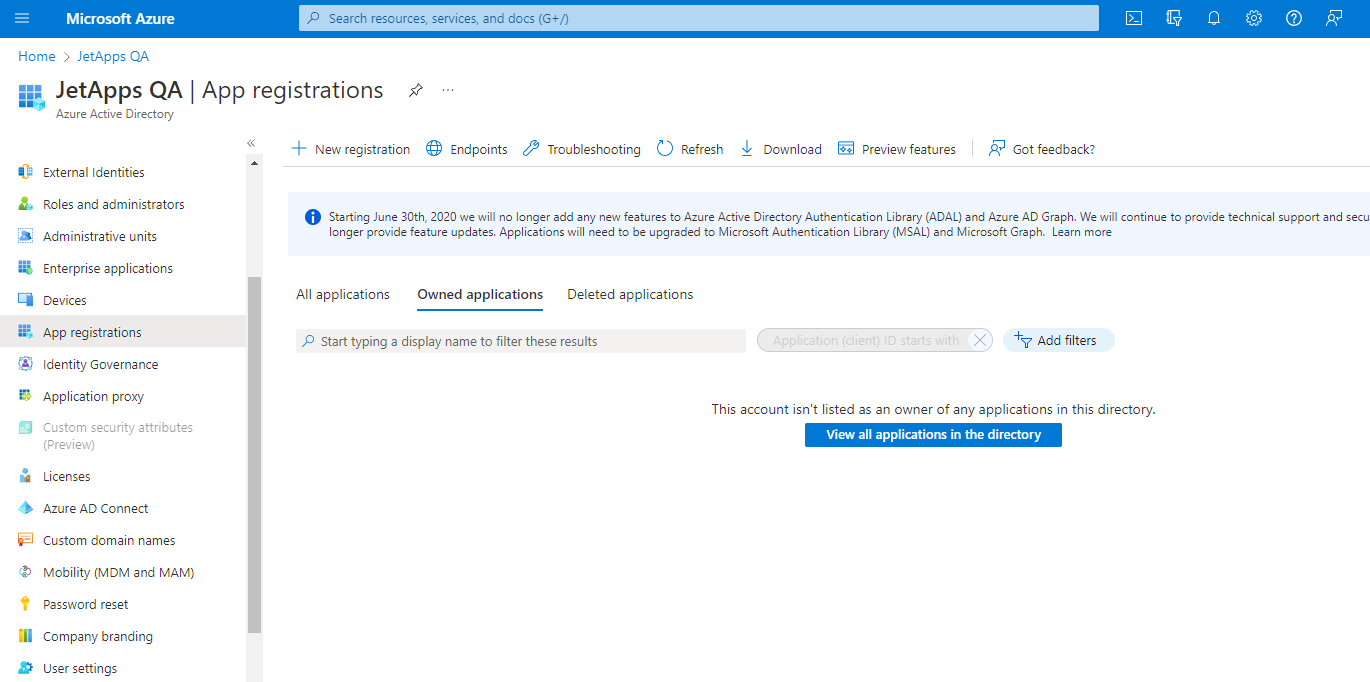Open the notifications bell

[1214, 18]
